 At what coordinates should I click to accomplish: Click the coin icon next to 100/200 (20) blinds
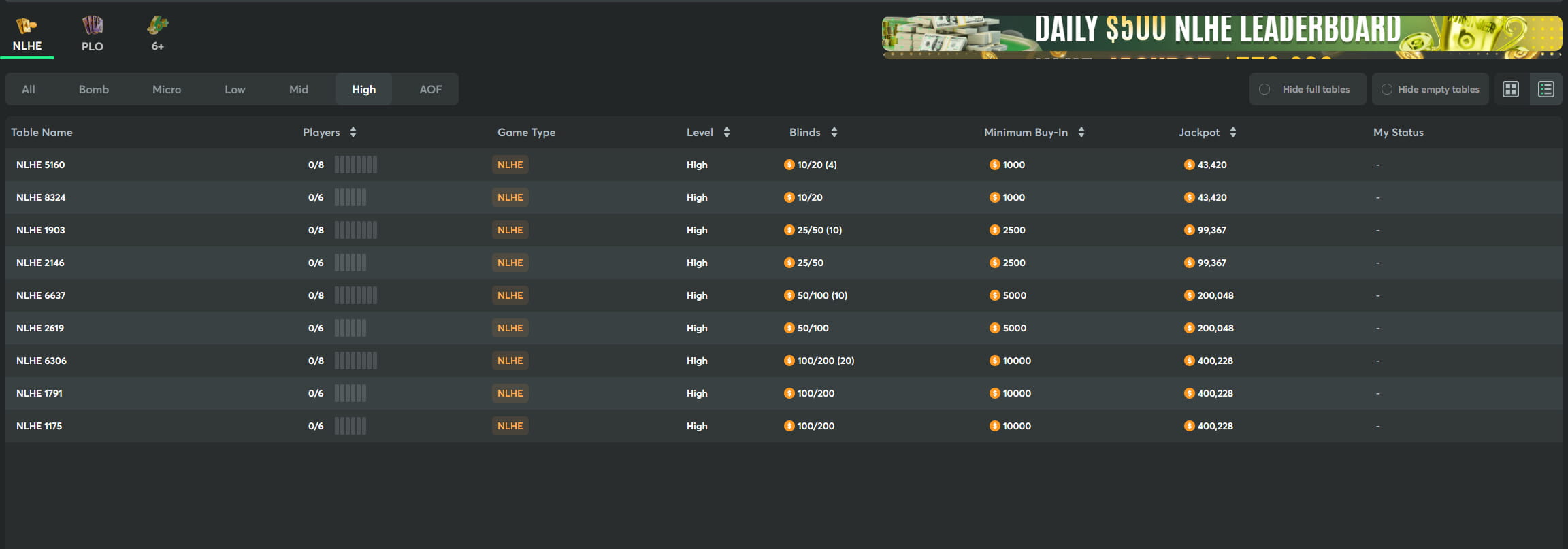pyautogui.click(x=789, y=361)
